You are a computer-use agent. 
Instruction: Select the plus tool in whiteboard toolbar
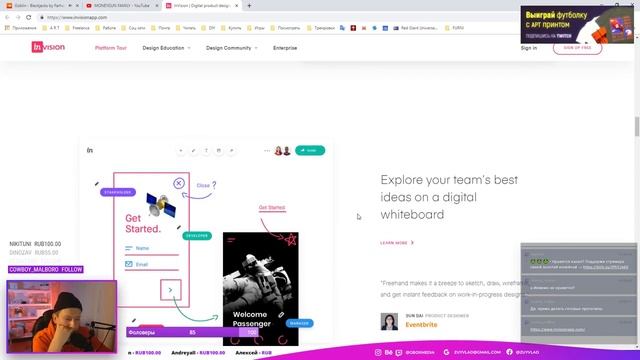181,151
